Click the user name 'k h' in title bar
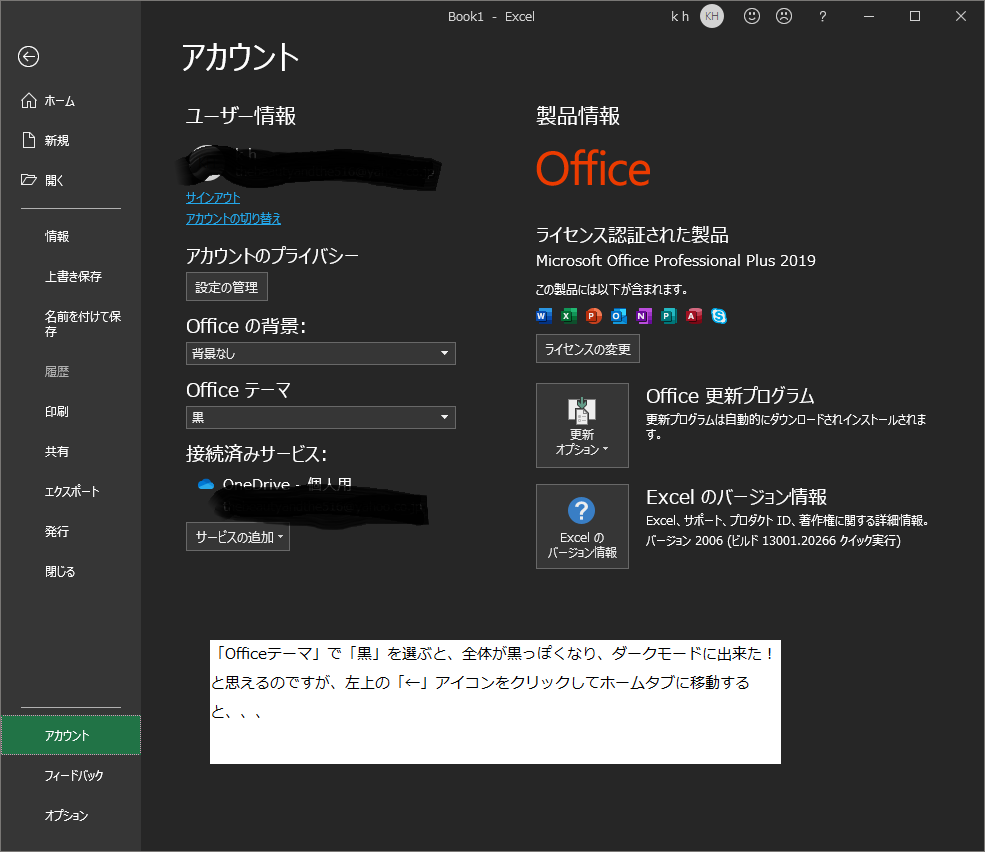985x852 pixels. (680, 16)
